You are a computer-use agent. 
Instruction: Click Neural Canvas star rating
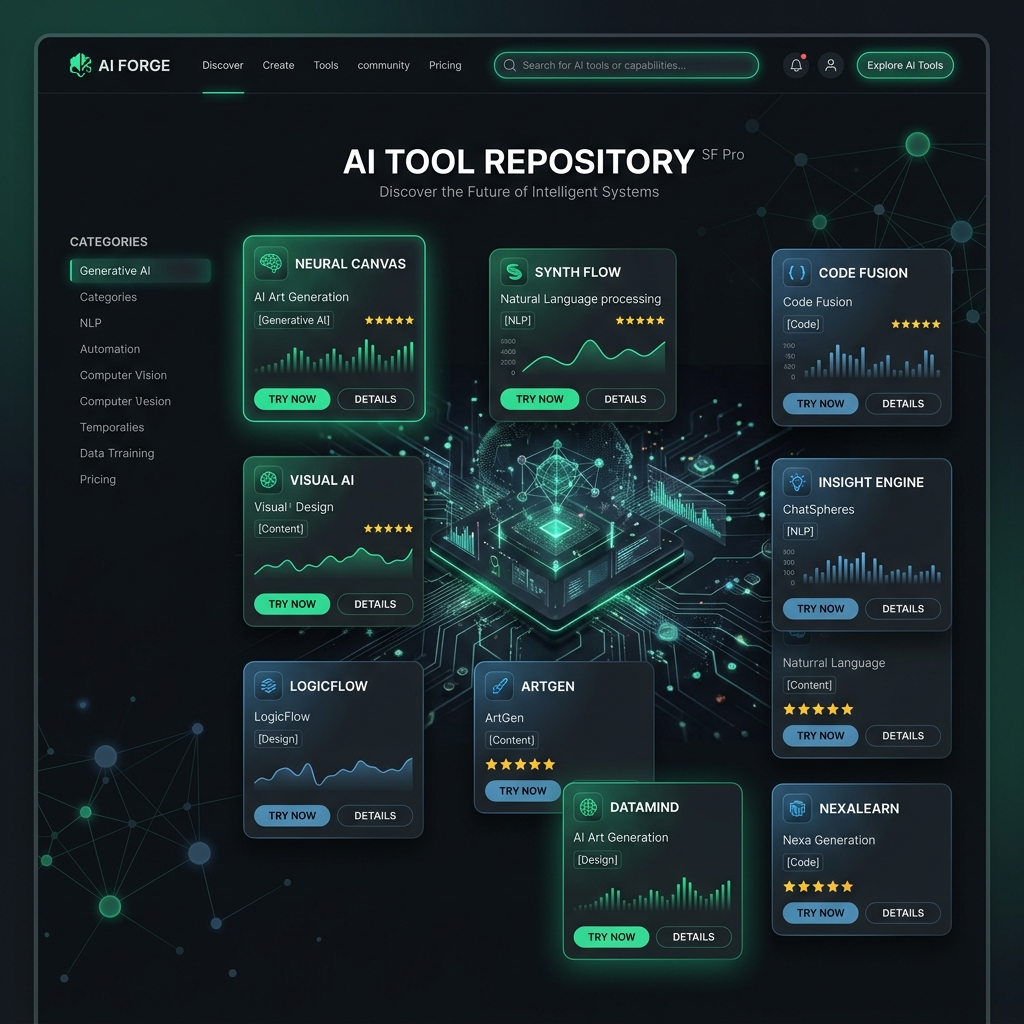389,320
